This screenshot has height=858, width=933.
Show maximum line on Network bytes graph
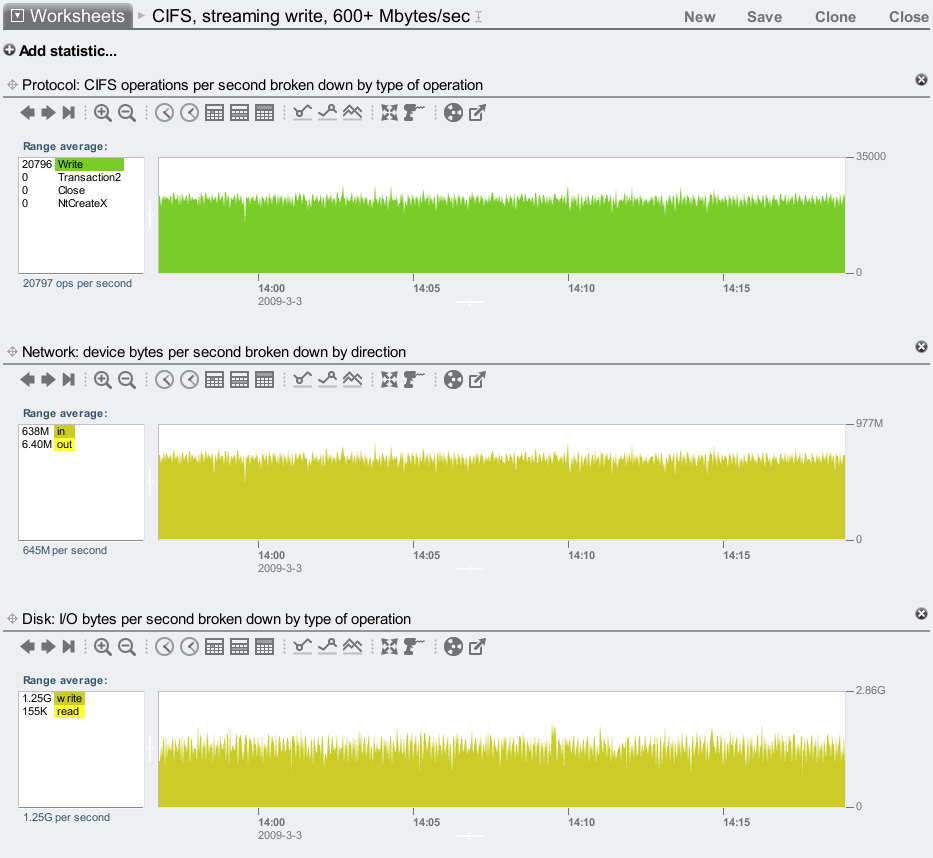click(x=327, y=380)
